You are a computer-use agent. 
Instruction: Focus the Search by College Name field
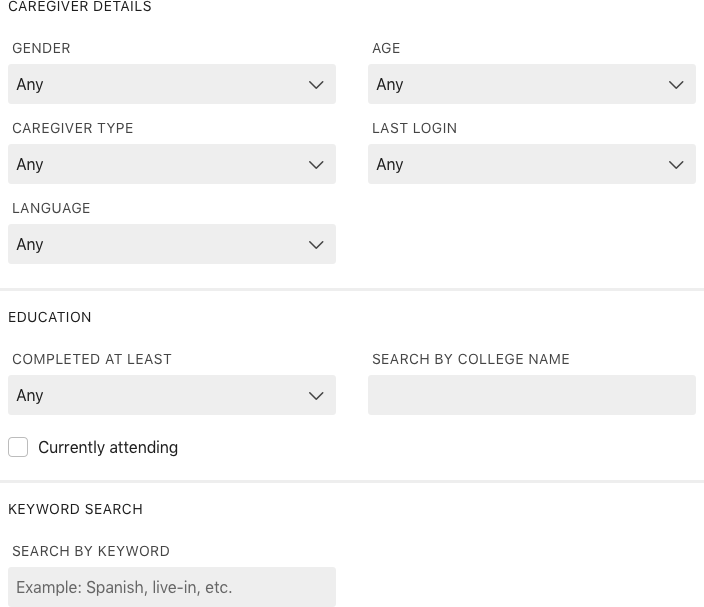531,396
